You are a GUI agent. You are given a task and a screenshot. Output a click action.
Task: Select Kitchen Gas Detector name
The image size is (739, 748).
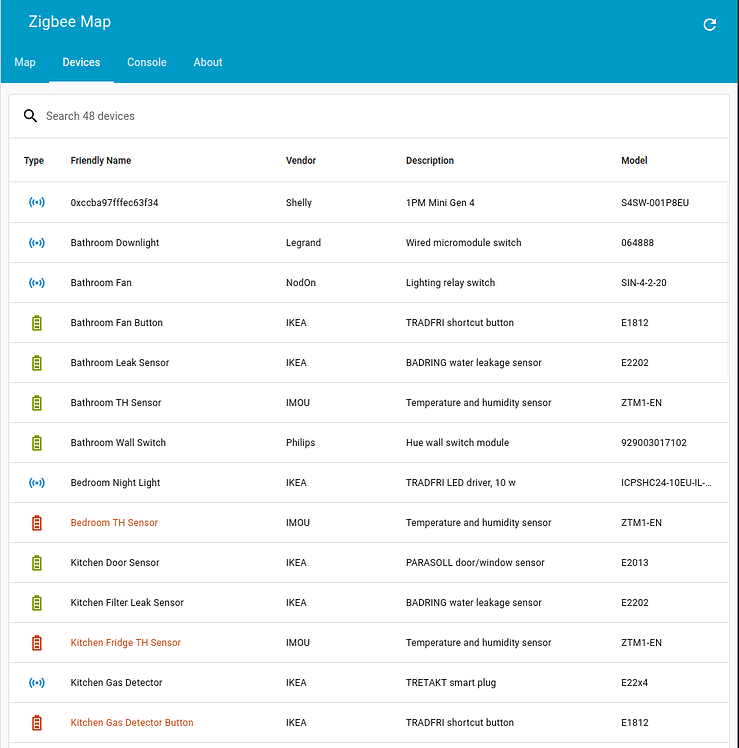116,683
